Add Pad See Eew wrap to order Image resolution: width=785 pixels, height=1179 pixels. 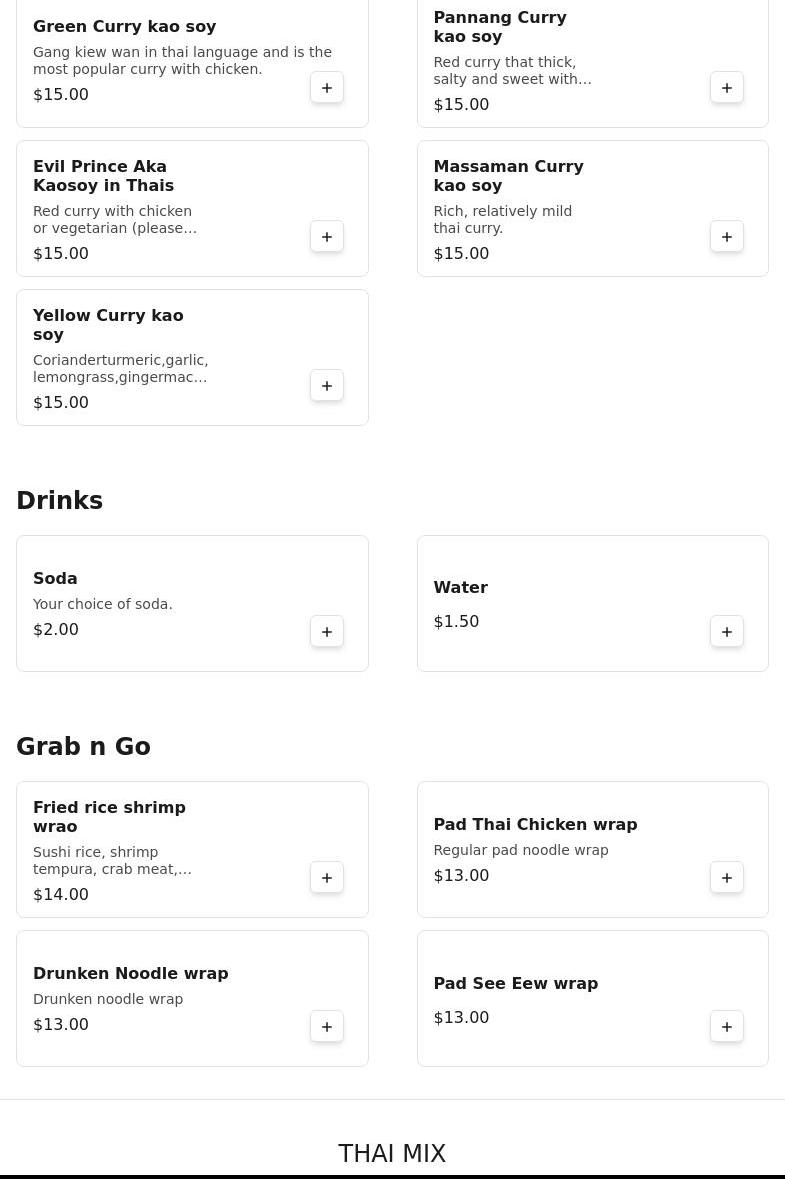tap(727, 1027)
